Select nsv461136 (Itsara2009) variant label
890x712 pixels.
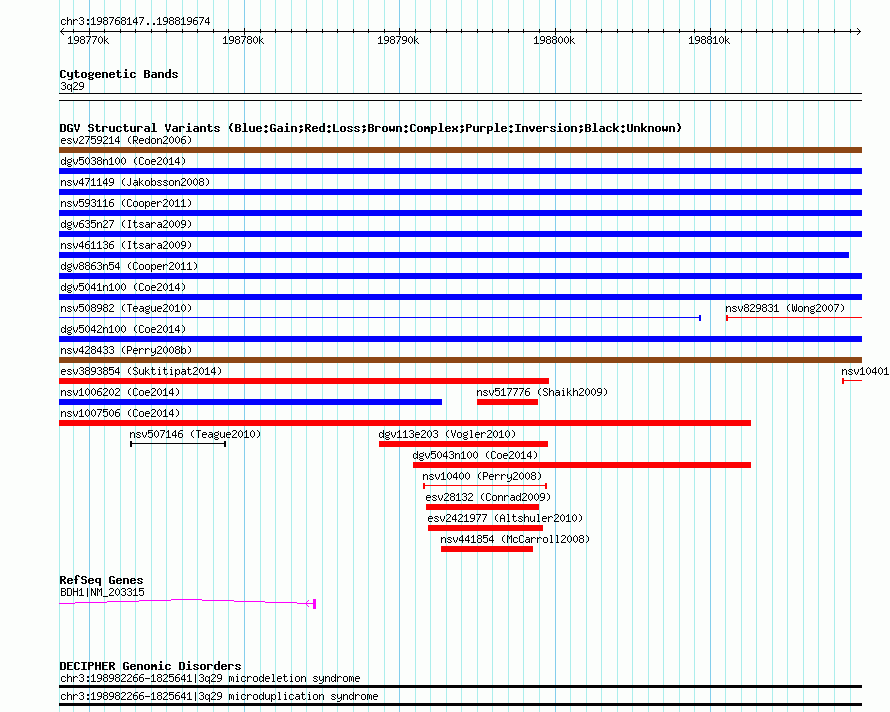click(x=126, y=245)
